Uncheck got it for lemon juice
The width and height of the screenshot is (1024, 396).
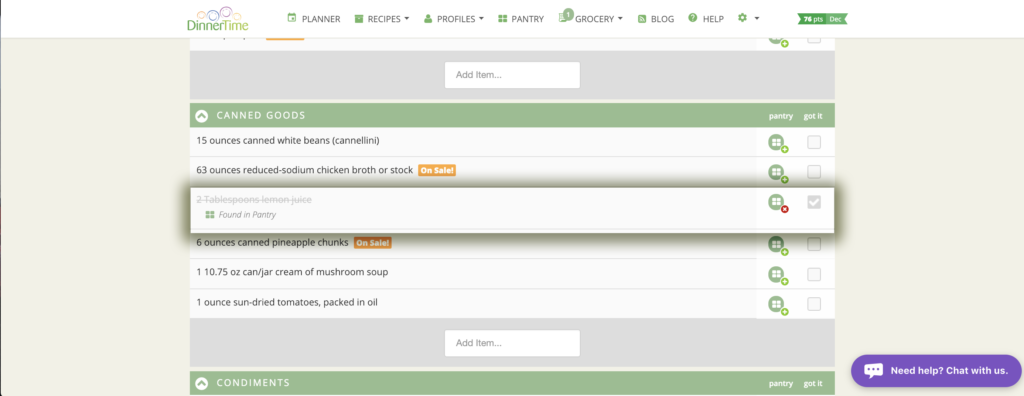pyautogui.click(x=814, y=202)
